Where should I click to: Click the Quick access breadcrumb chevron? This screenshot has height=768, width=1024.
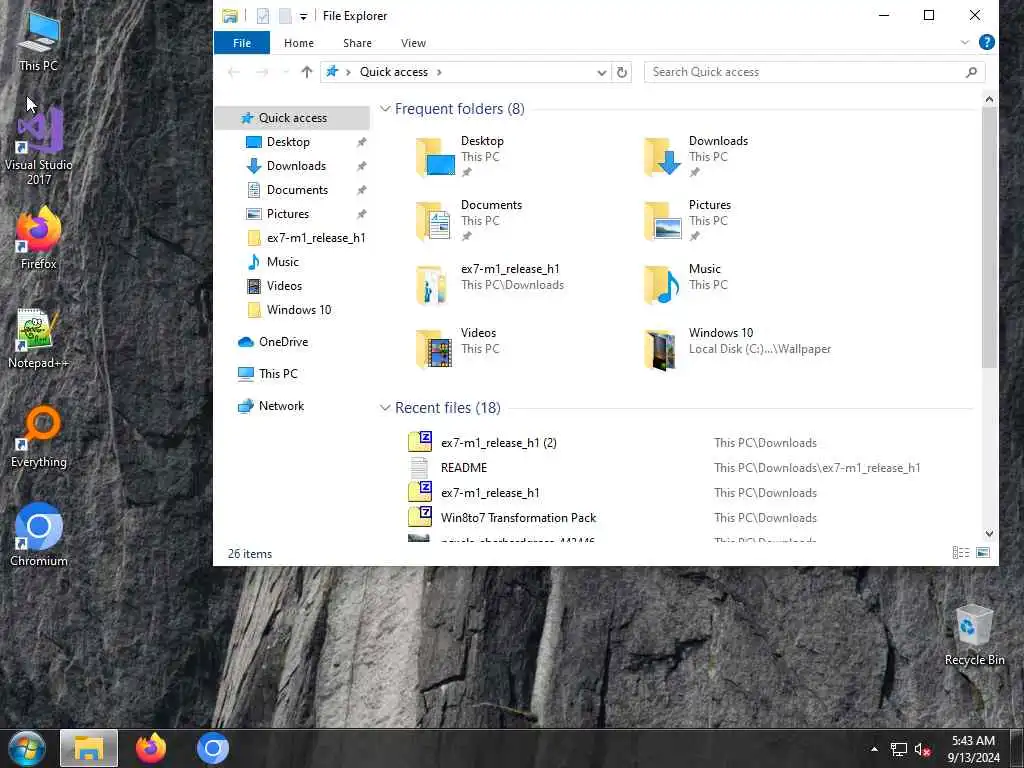click(x=439, y=72)
